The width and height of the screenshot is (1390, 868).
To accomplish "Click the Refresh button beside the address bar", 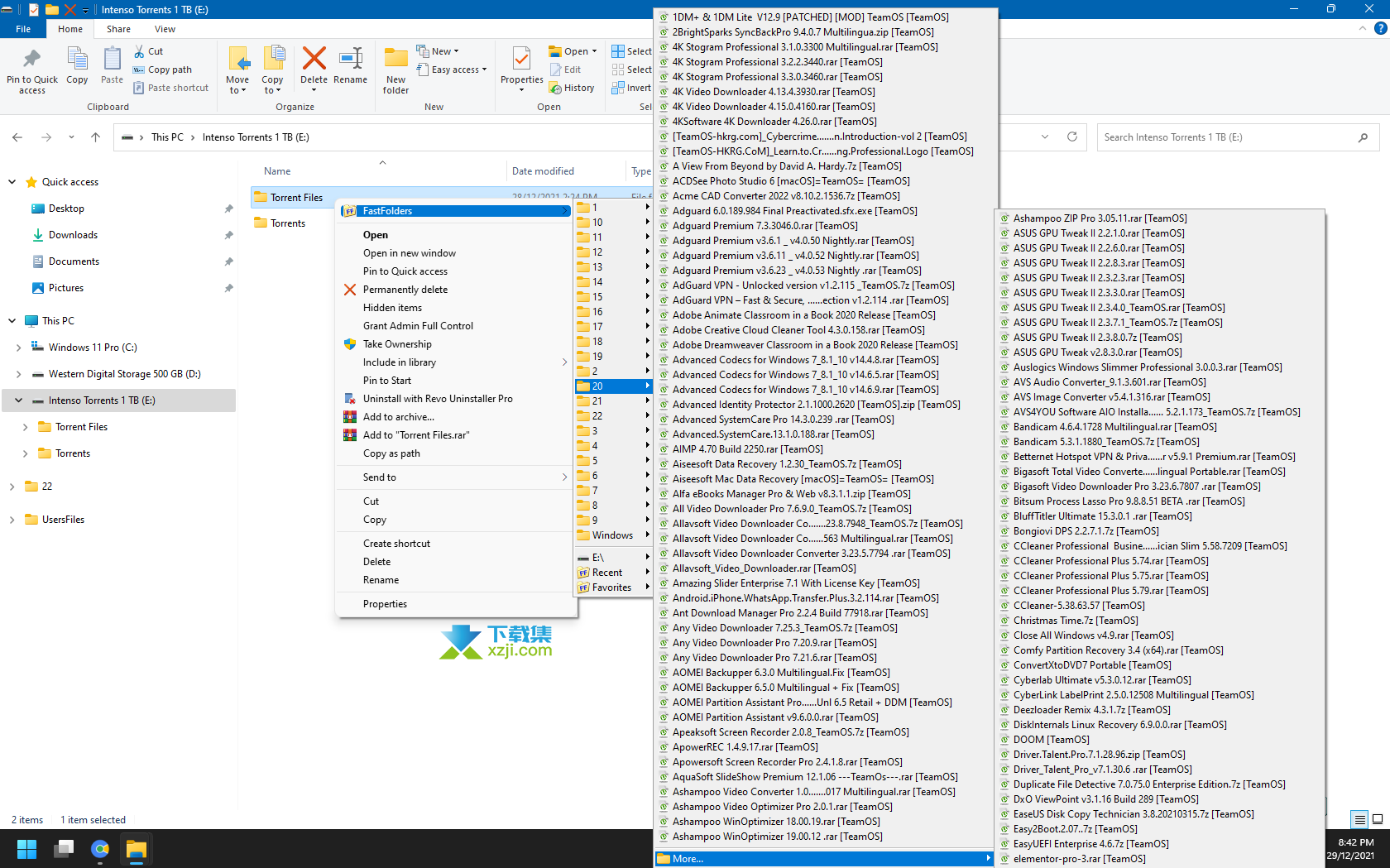I will pos(1072,137).
